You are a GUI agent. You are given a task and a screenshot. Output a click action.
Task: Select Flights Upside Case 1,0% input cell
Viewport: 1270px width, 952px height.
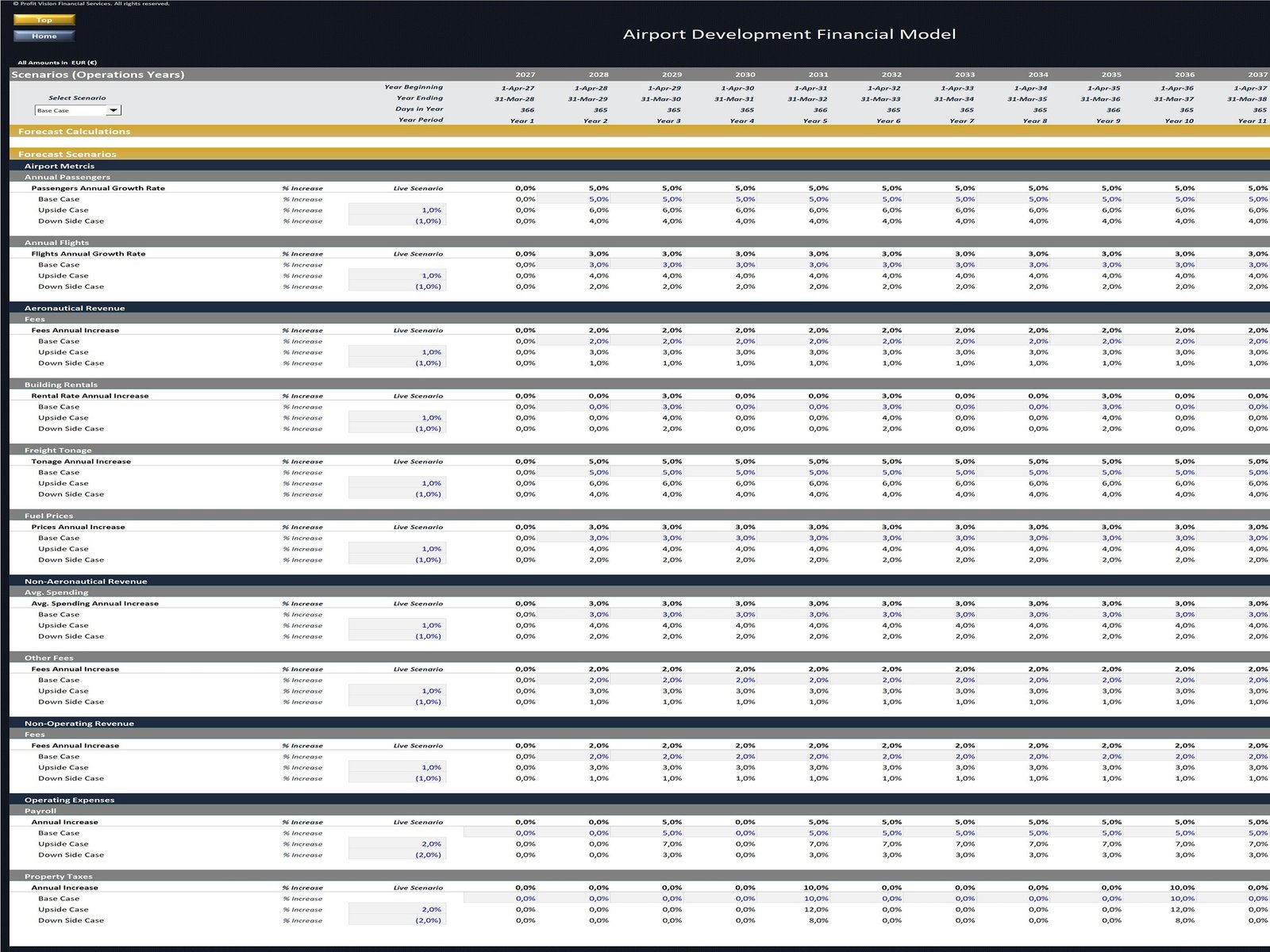tap(398, 276)
